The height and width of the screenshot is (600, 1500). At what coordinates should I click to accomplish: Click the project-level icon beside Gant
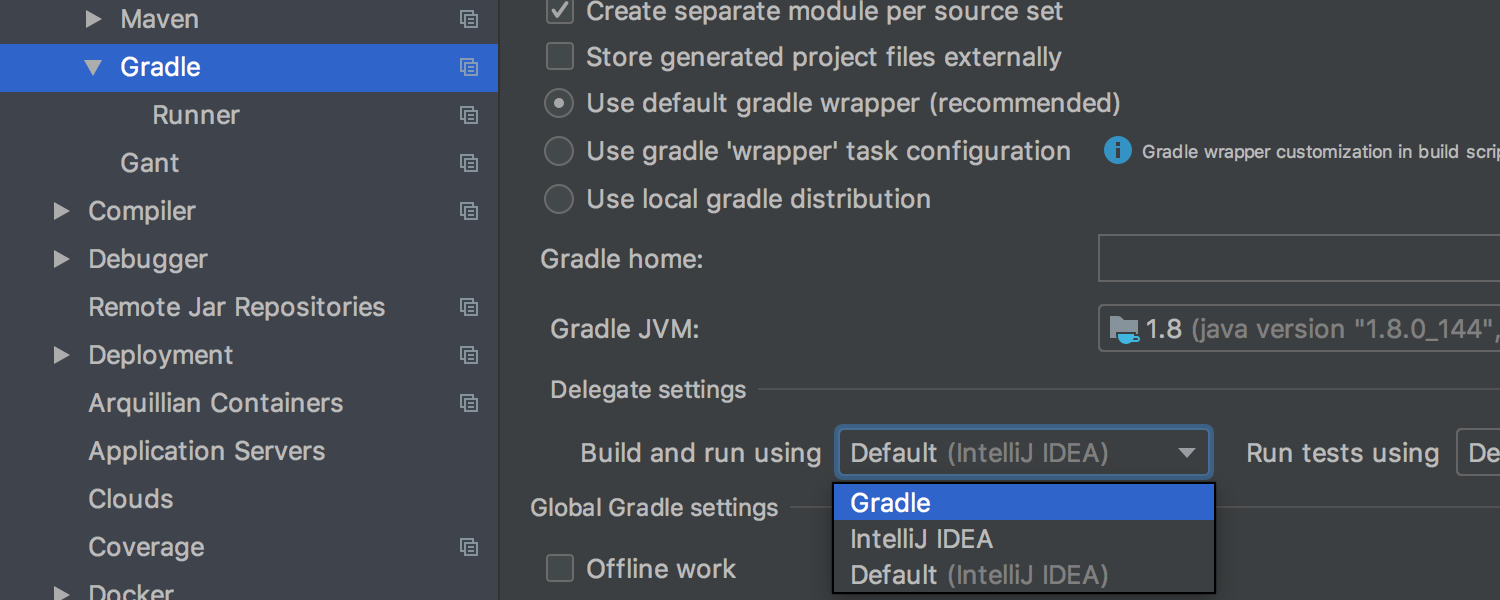(x=468, y=163)
